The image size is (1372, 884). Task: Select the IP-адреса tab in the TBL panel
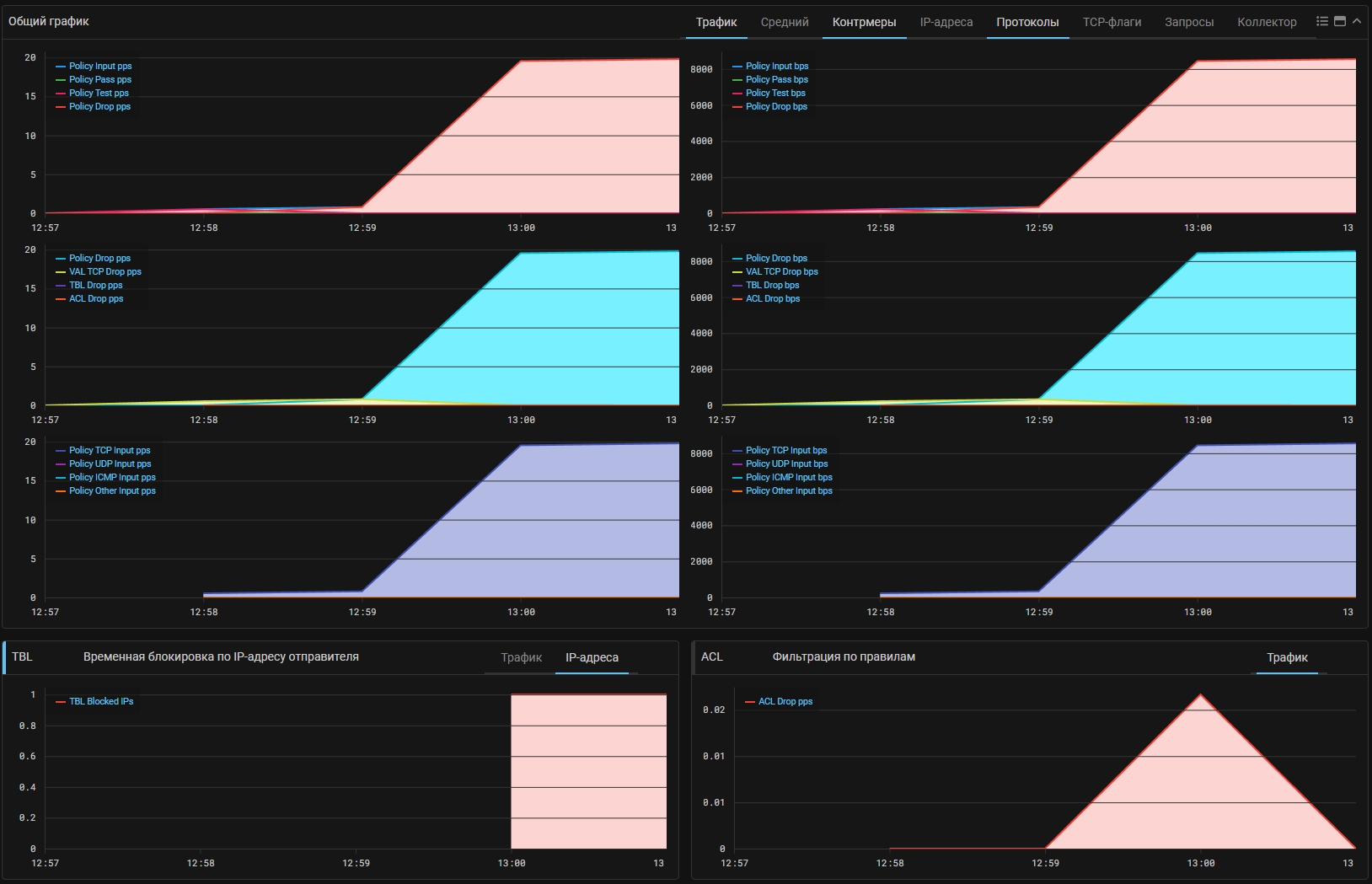point(592,657)
